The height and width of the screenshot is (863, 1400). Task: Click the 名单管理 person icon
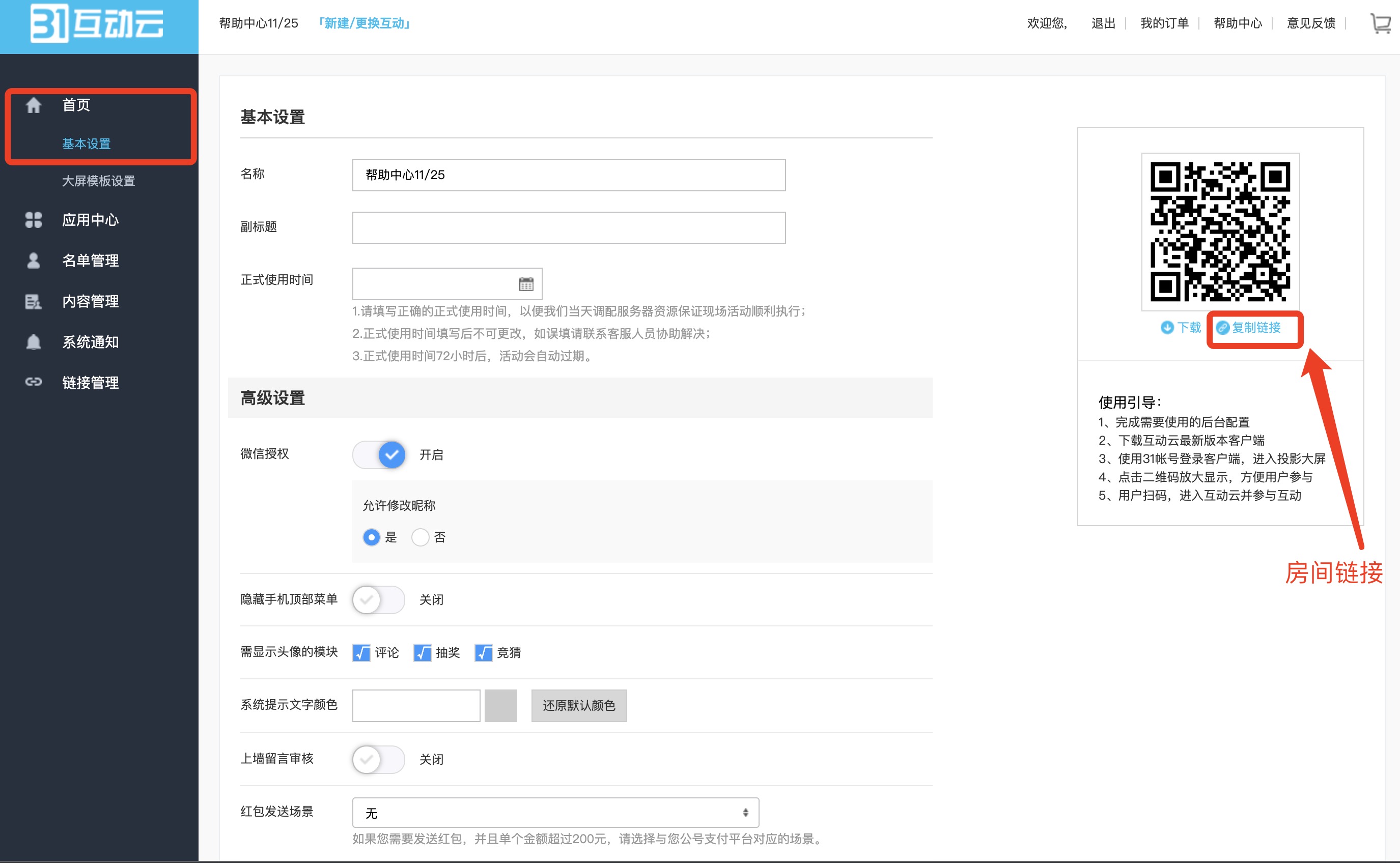34,260
